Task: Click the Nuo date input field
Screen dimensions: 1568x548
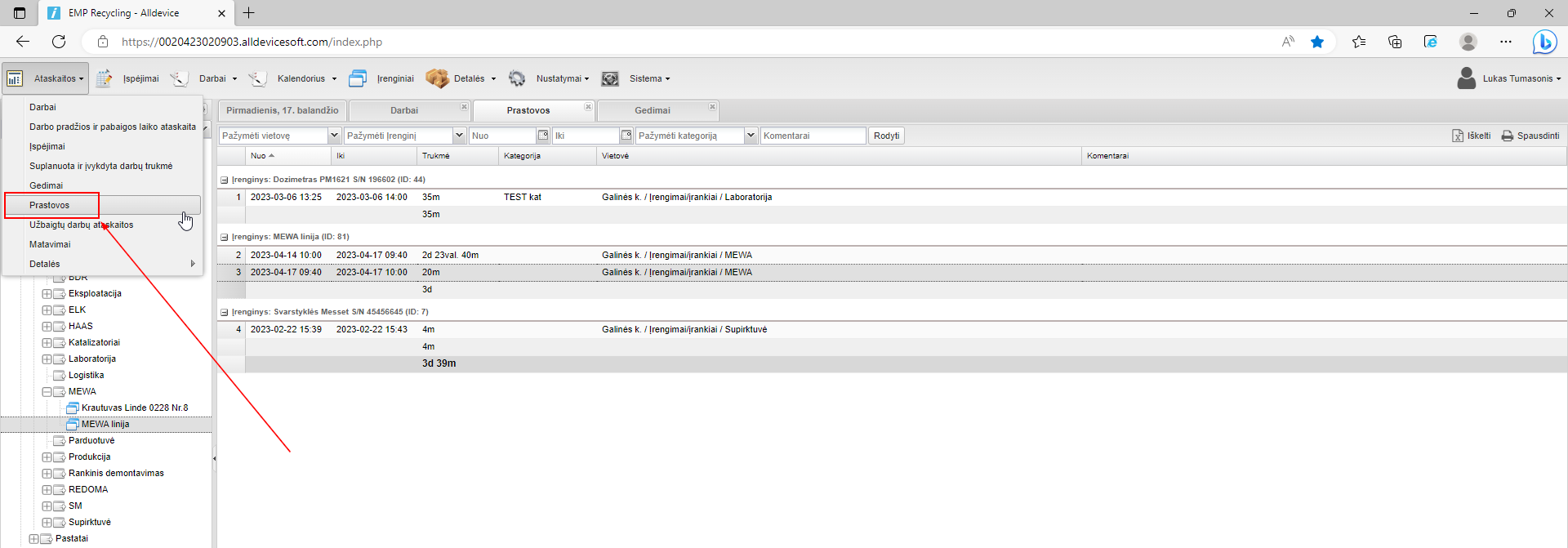Action: click(x=503, y=136)
